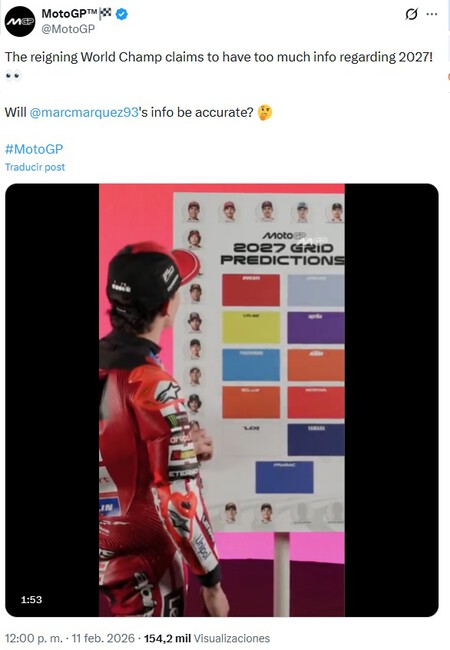Click the red Ducati team box
This screenshot has height=650, width=450.
251,290
